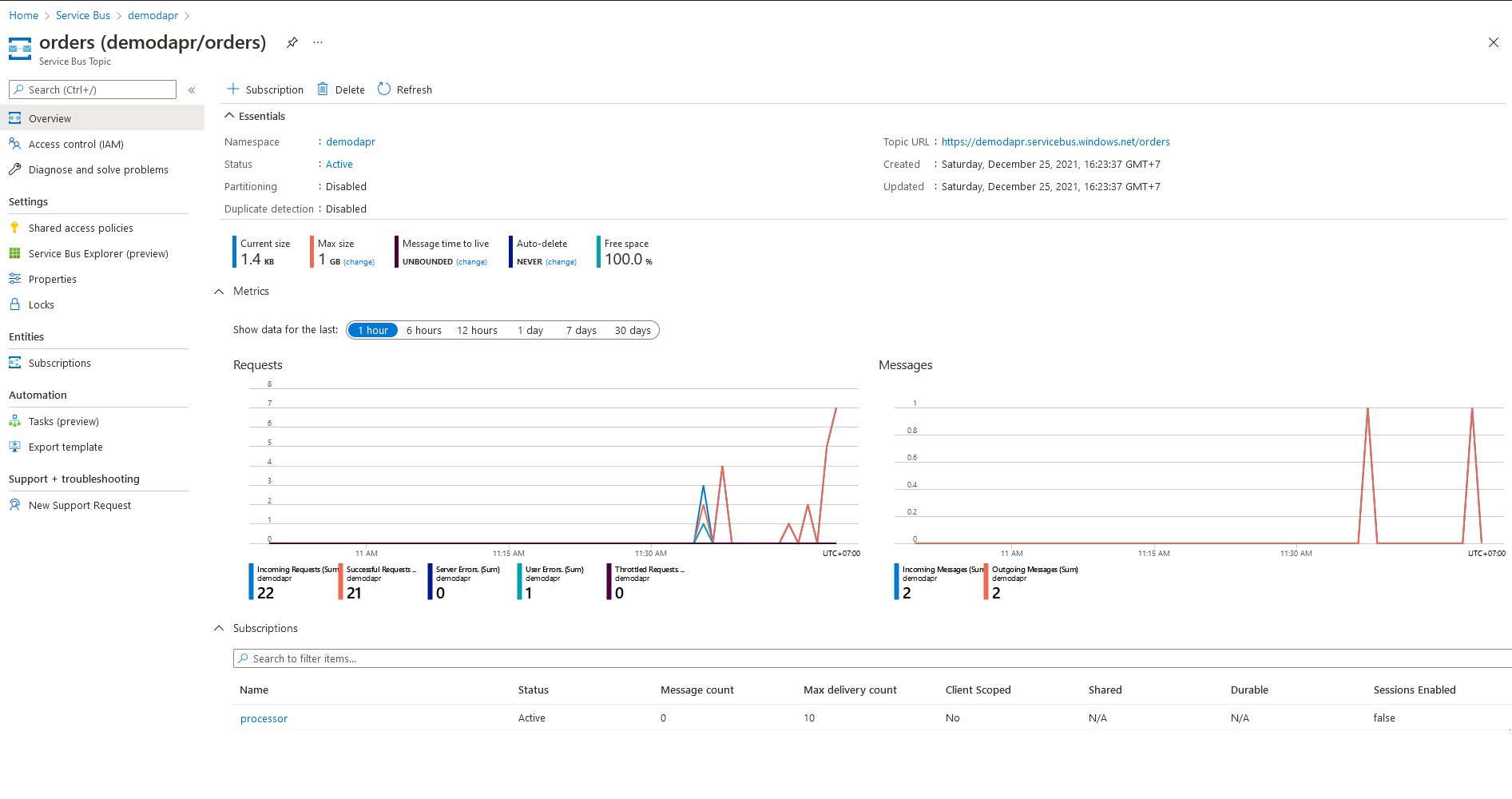Select the 1 day time range
The width and height of the screenshot is (1512, 799).
pyautogui.click(x=530, y=330)
